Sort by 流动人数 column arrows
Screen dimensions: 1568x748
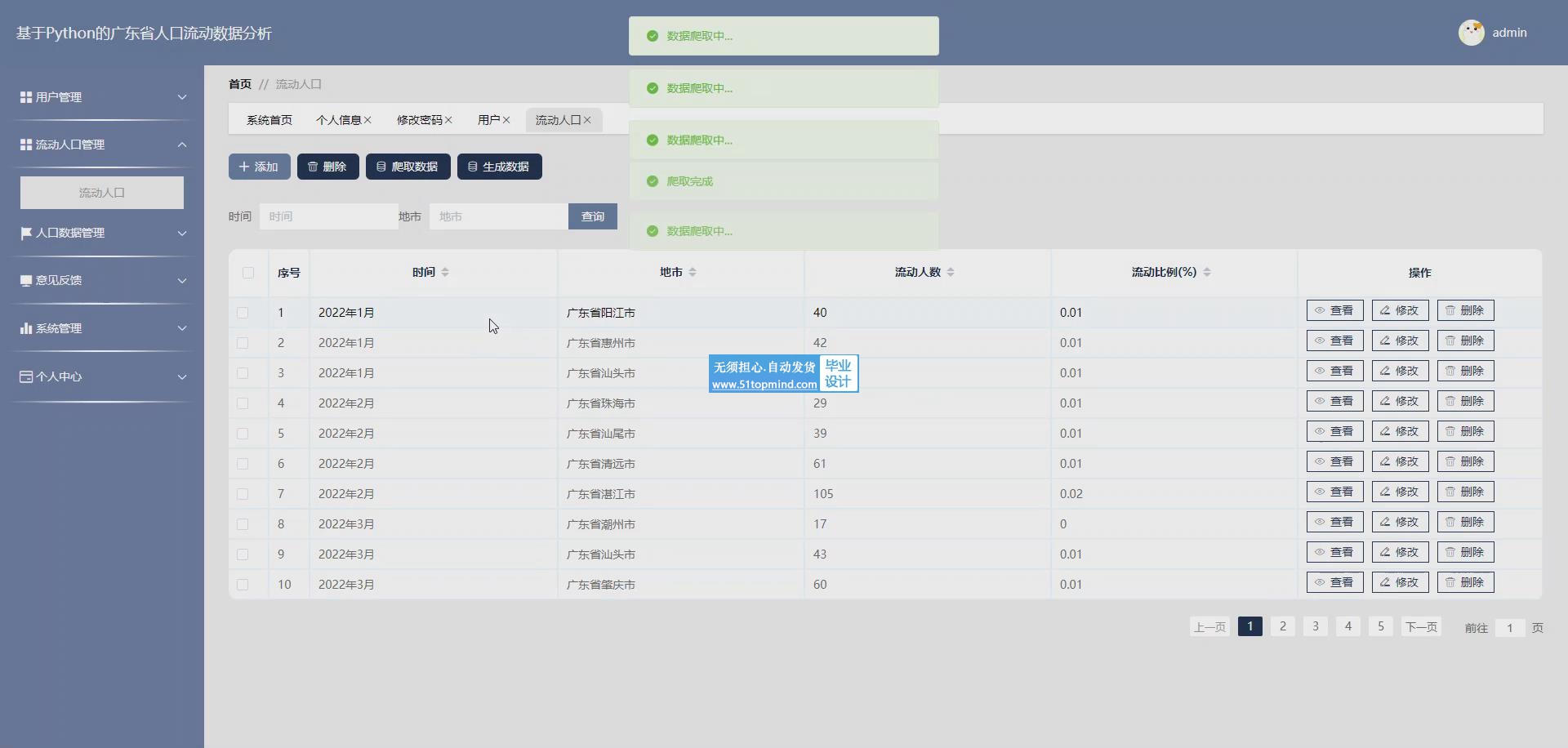point(951,272)
